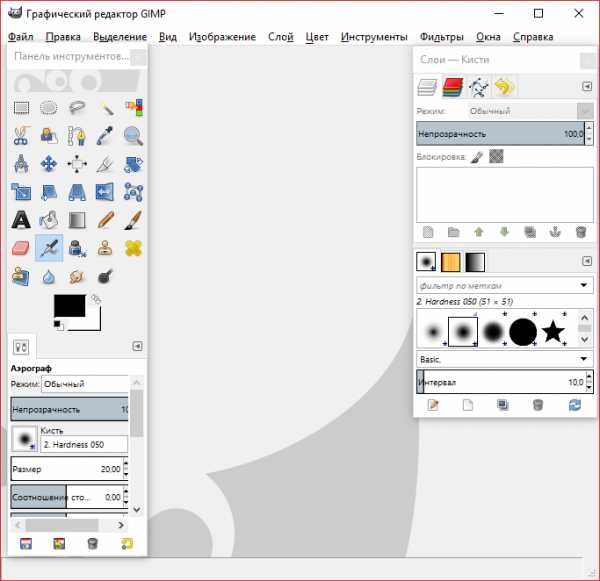Viewport: 600px width, 581px height.
Task: Swap foreground and background colors
Action: (x=96, y=299)
